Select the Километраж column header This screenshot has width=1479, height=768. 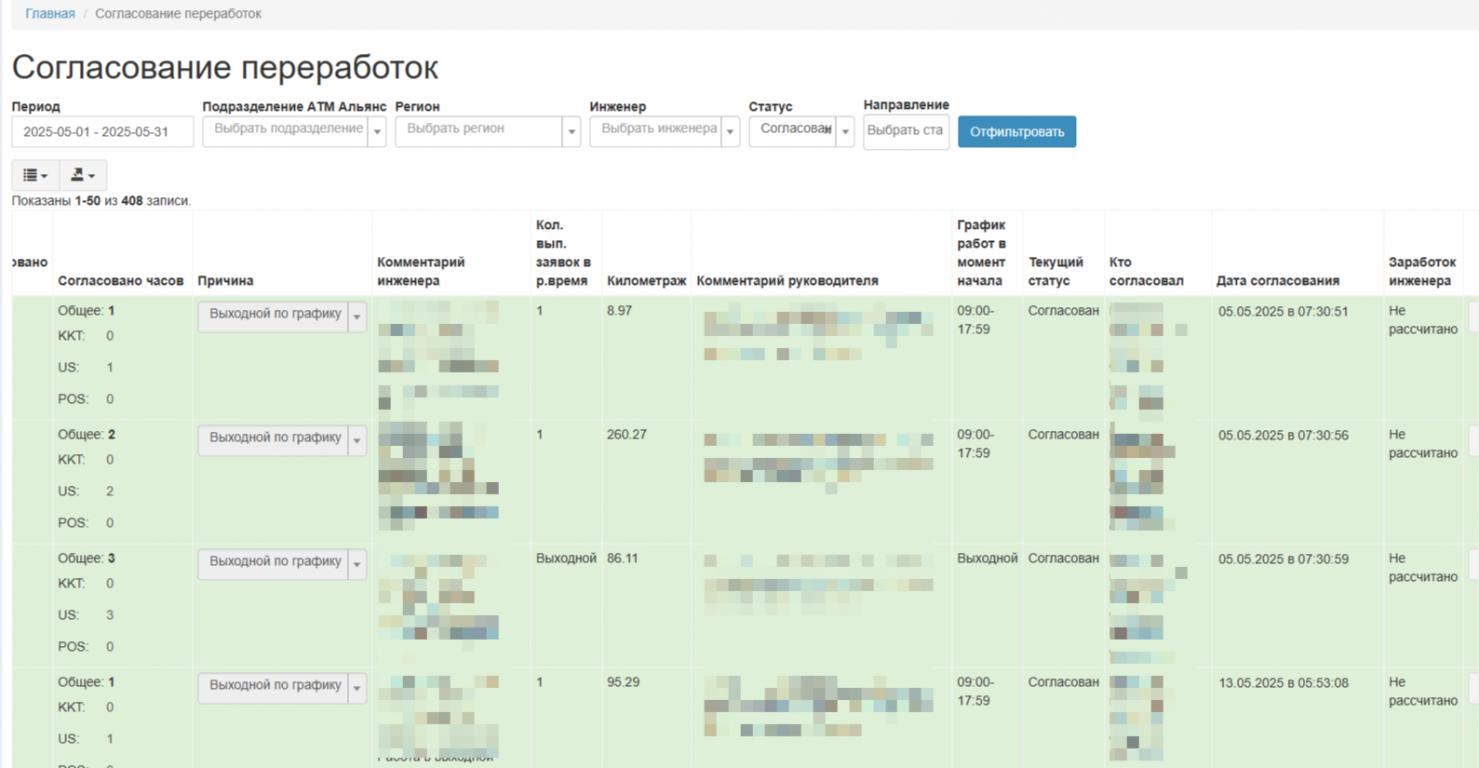point(646,281)
